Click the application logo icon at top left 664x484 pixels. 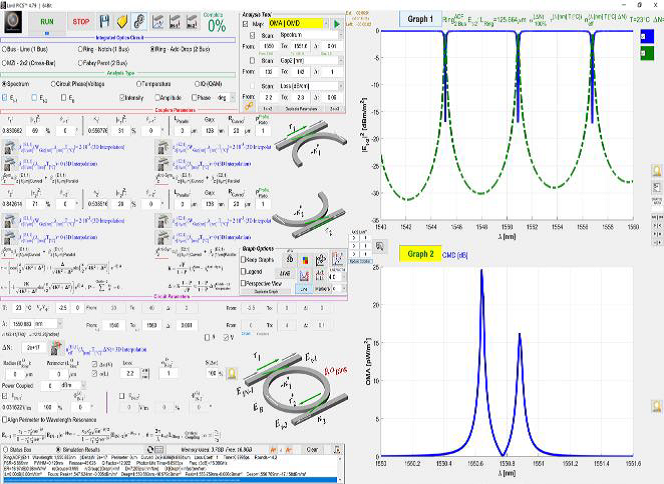[x=12, y=20]
